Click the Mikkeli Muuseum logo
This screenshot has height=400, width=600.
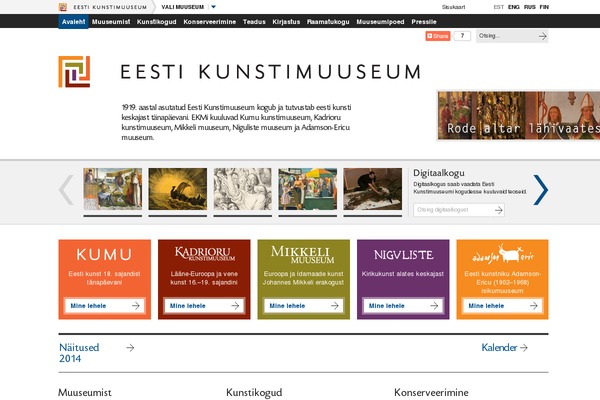click(302, 255)
